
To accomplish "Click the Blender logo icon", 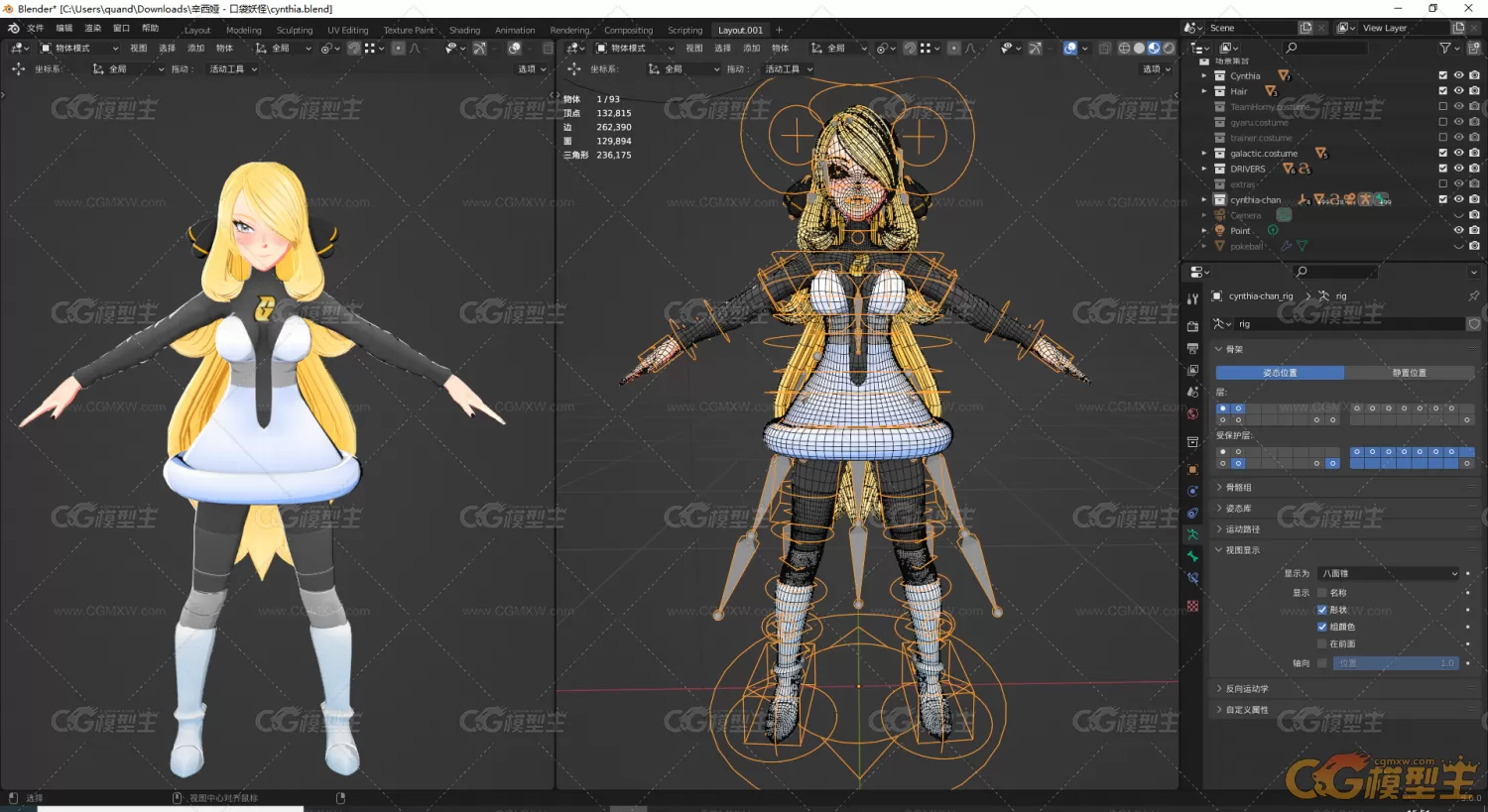I will 13,29.
